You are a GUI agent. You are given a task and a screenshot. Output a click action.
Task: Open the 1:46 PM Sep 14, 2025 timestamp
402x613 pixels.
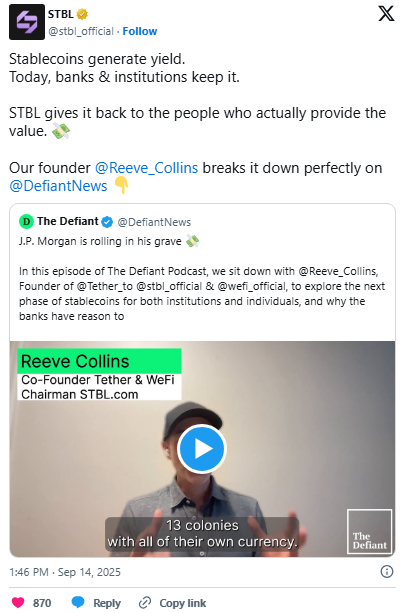click(65, 572)
